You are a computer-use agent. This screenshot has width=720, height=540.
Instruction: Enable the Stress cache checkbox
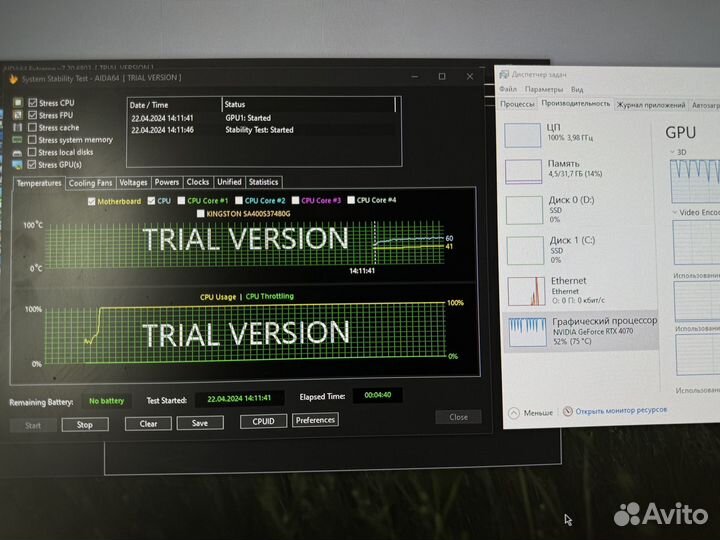(32, 127)
